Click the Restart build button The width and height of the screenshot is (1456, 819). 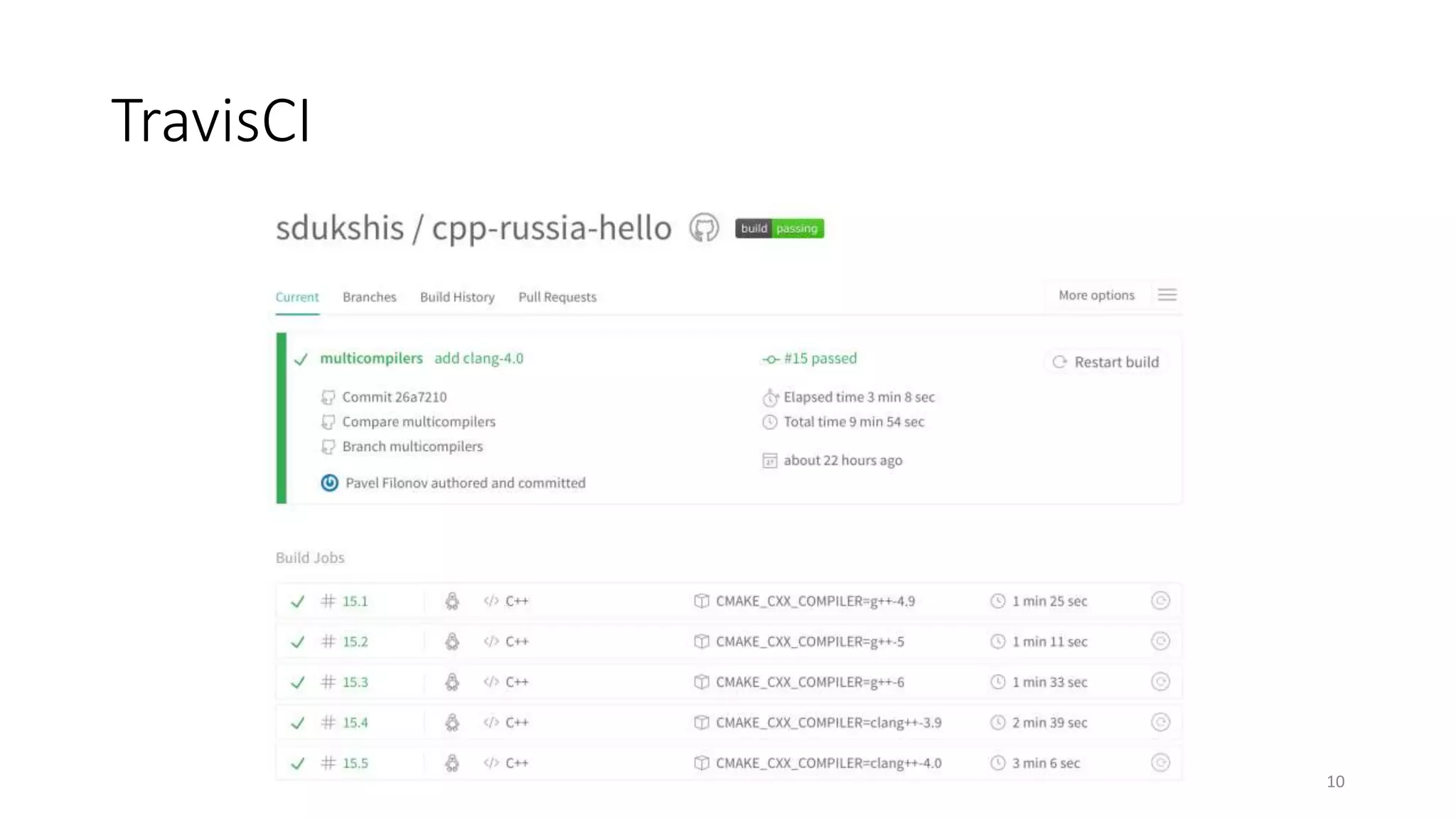[x=1106, y=362]
